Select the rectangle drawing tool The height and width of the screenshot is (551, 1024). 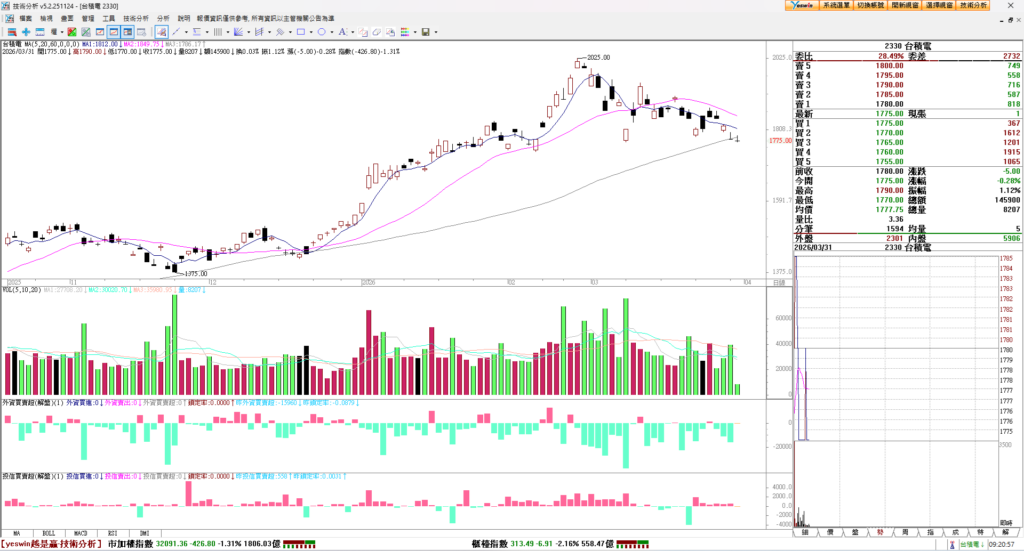(300, 32)
